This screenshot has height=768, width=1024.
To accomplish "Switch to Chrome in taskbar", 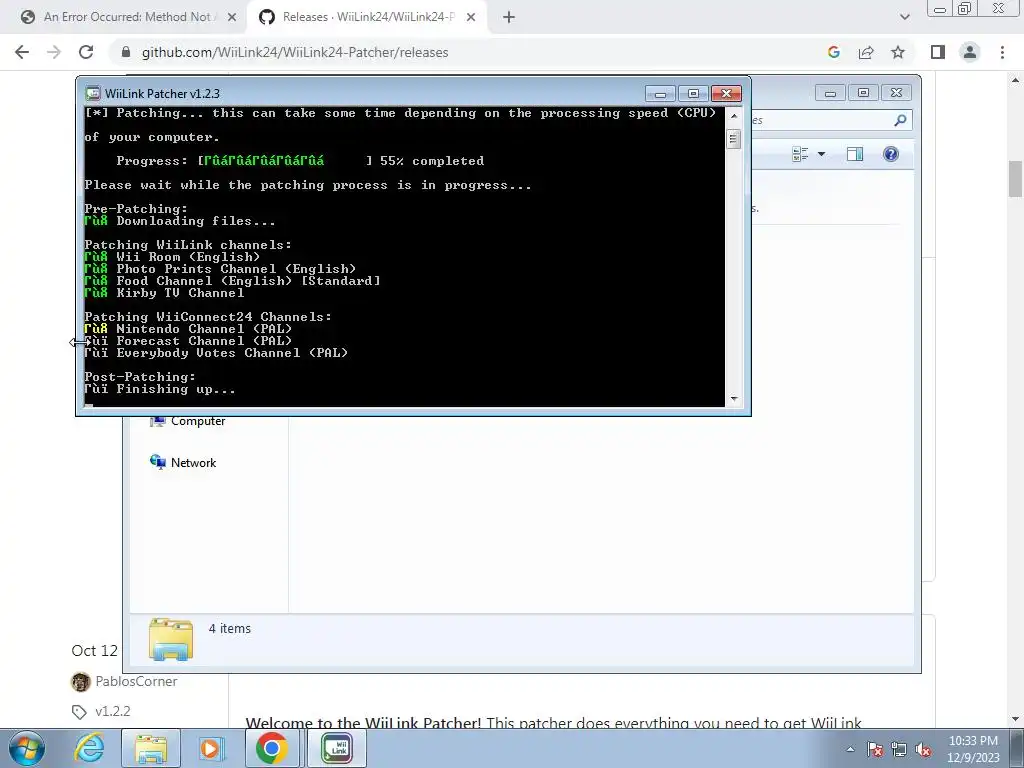I will [x=272, y=749].
